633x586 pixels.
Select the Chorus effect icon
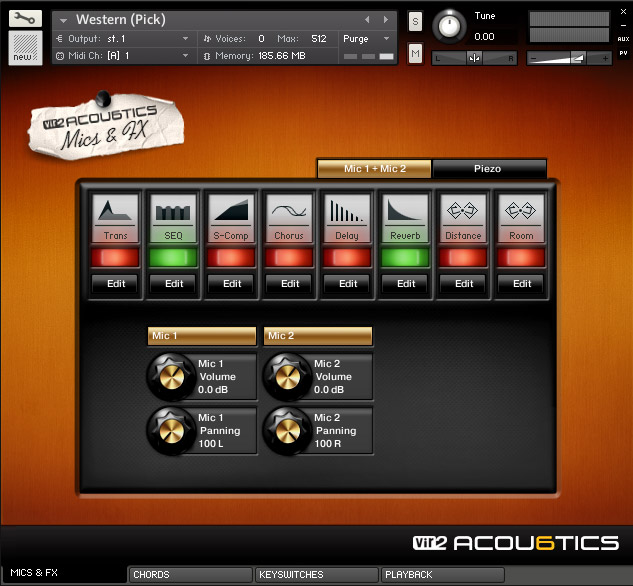[290, 211]
